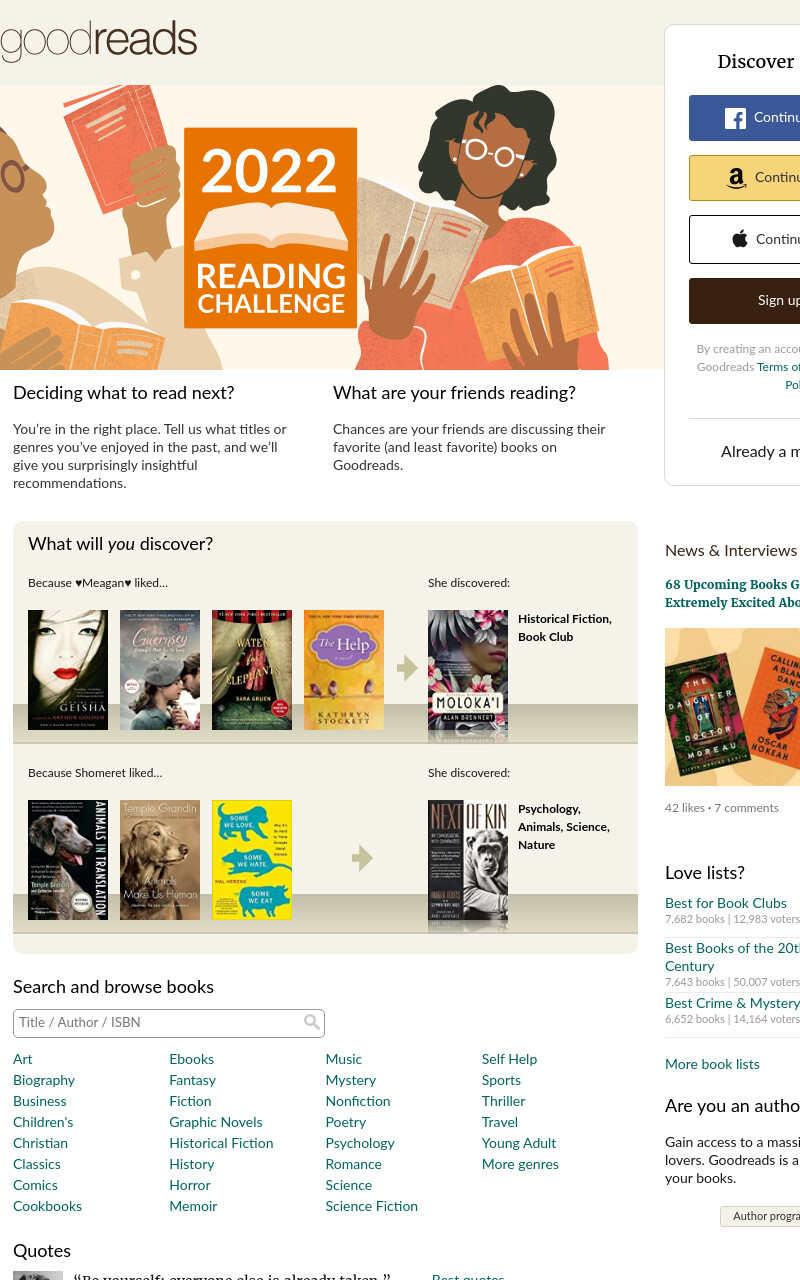This screenshot has height=1280, width=800.
Task: Click the Title / Author / ISBN search field
Action: [x=169, y=1023]
